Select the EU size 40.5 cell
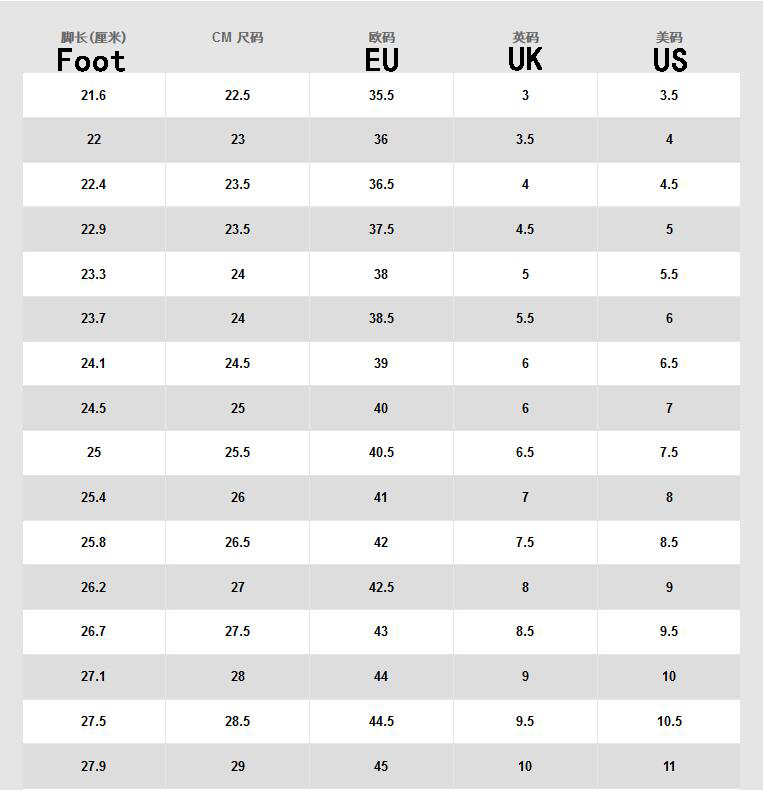The image size is (763, 790). pyautogui.click(x=381, y=452)
